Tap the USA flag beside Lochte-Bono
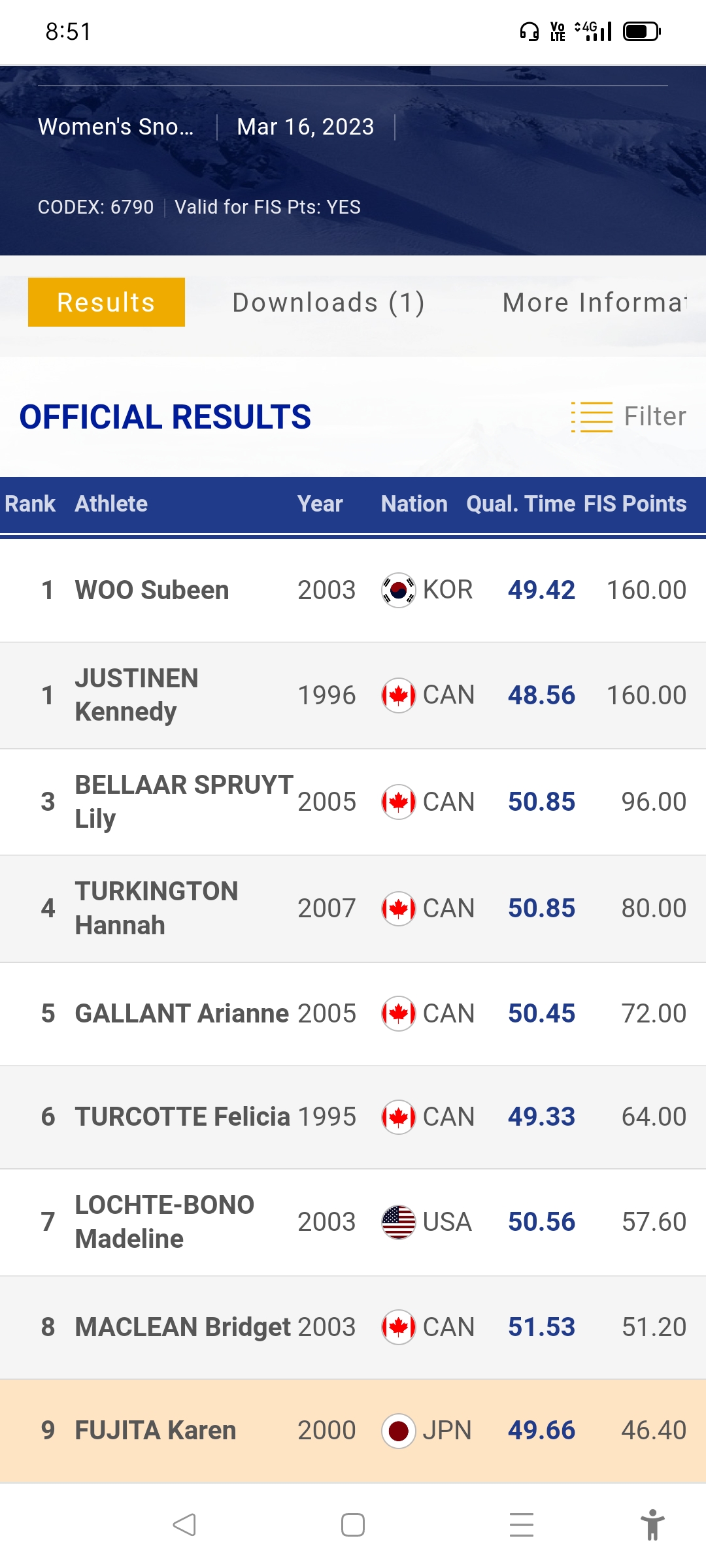This screenshot has width=706, height=1568. coord(398,1222)
